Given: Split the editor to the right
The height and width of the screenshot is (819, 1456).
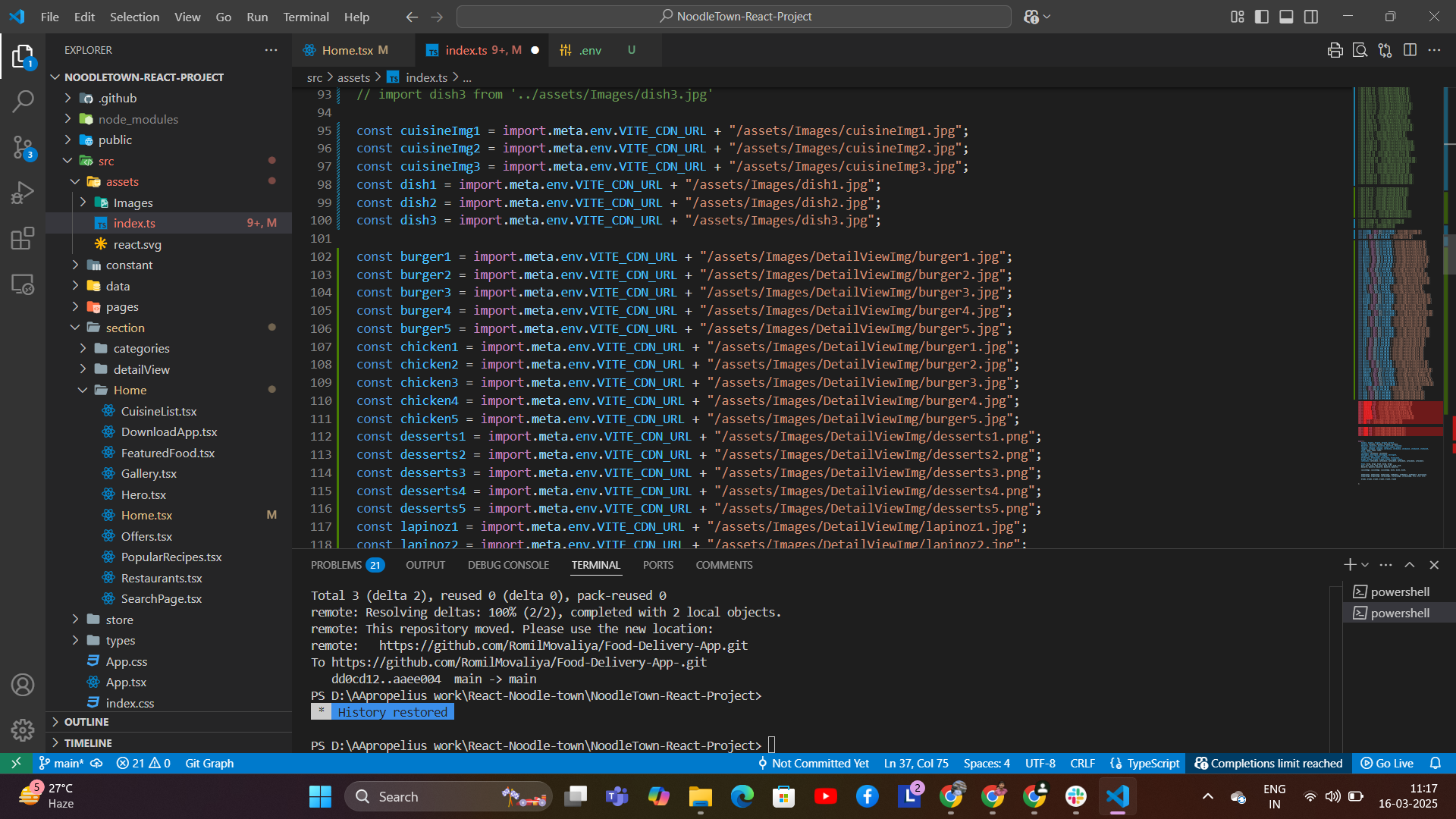Looking at the screenshot, I should pos(1410,50).
